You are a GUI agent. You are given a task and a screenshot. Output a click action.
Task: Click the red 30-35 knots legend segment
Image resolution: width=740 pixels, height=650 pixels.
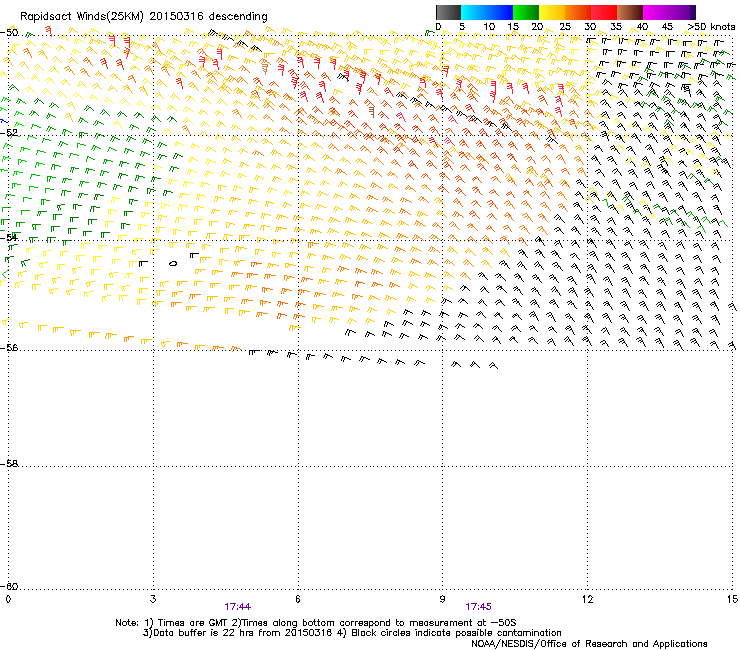(x=604, y=12)
